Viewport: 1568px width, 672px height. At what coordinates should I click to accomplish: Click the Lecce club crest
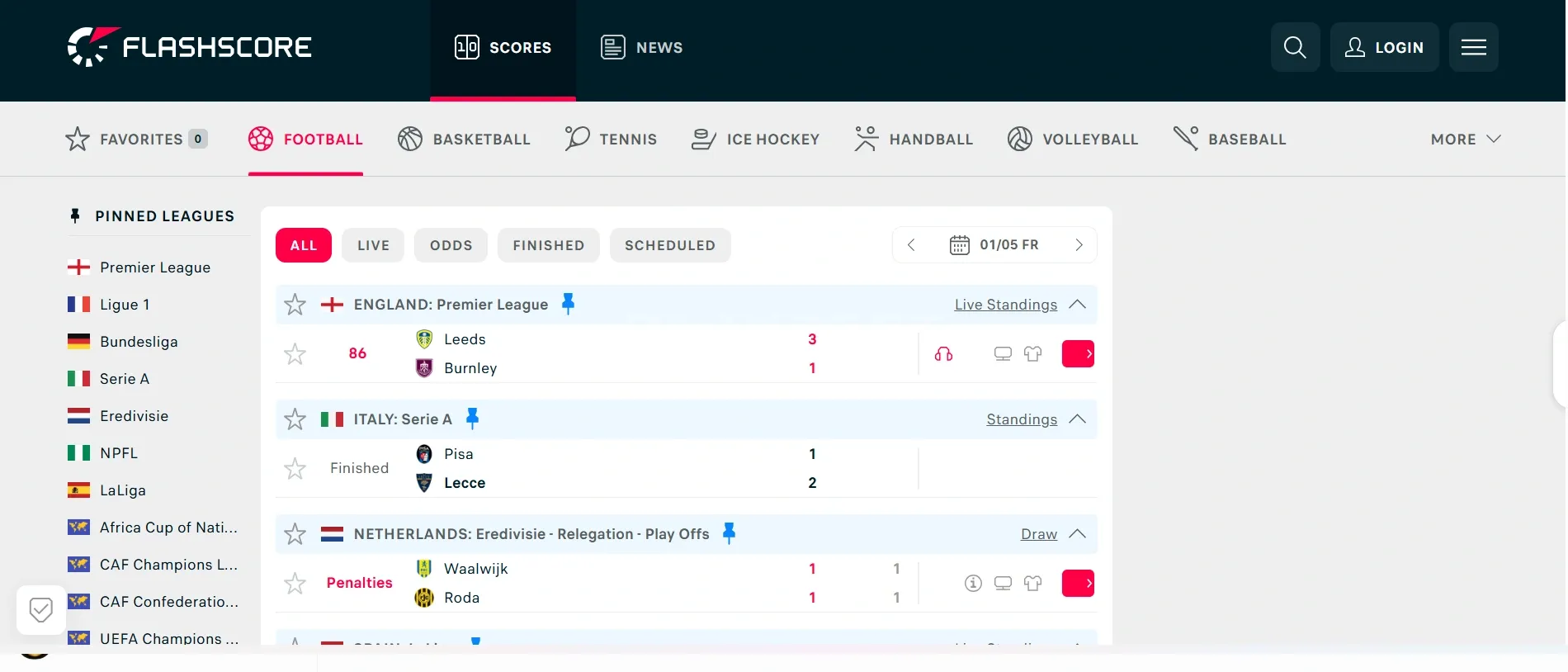pyautogui.click(x=424, y=483)
